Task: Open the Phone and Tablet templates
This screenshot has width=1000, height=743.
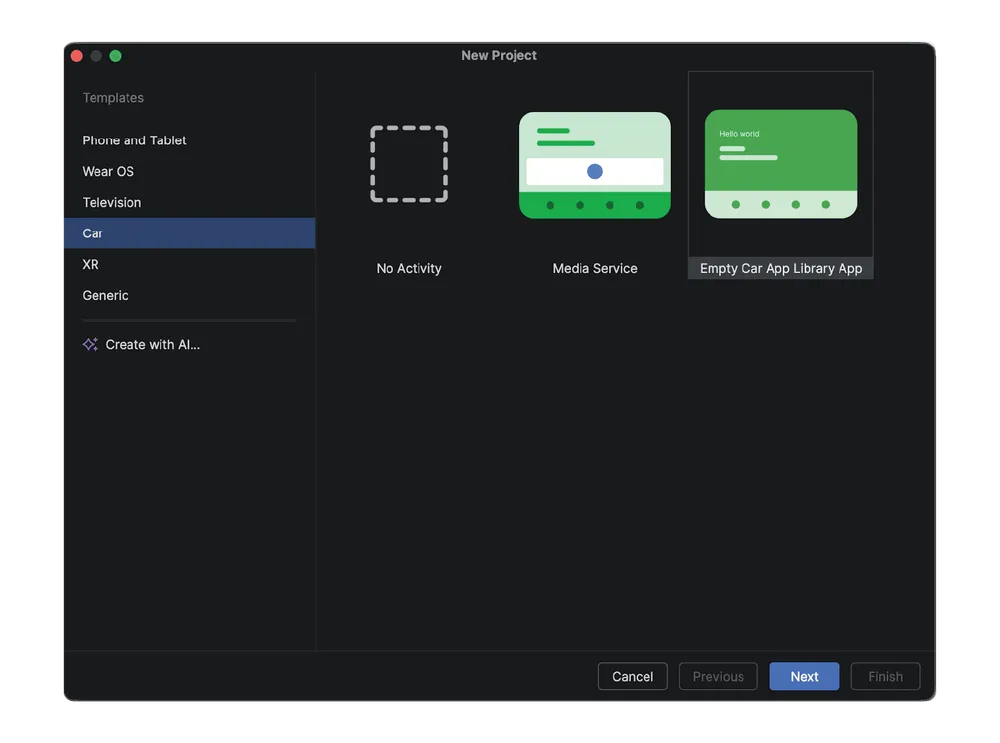Action: pos(134,140)
